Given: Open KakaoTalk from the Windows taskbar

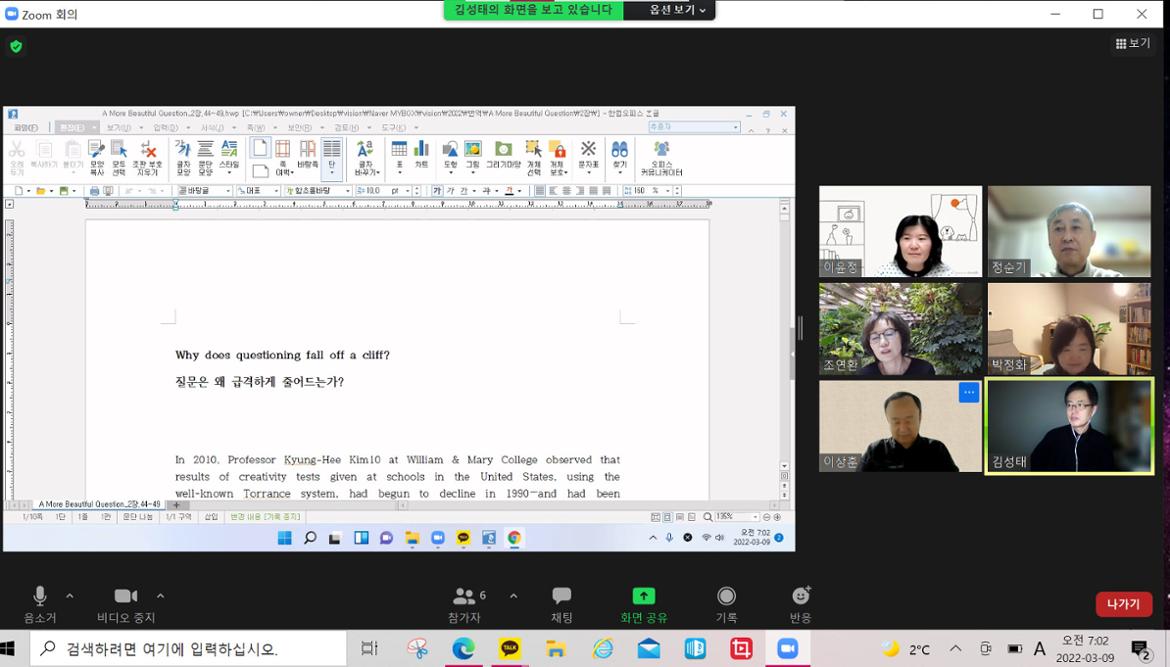Looking at the screenshot, I should coord(510,649).
